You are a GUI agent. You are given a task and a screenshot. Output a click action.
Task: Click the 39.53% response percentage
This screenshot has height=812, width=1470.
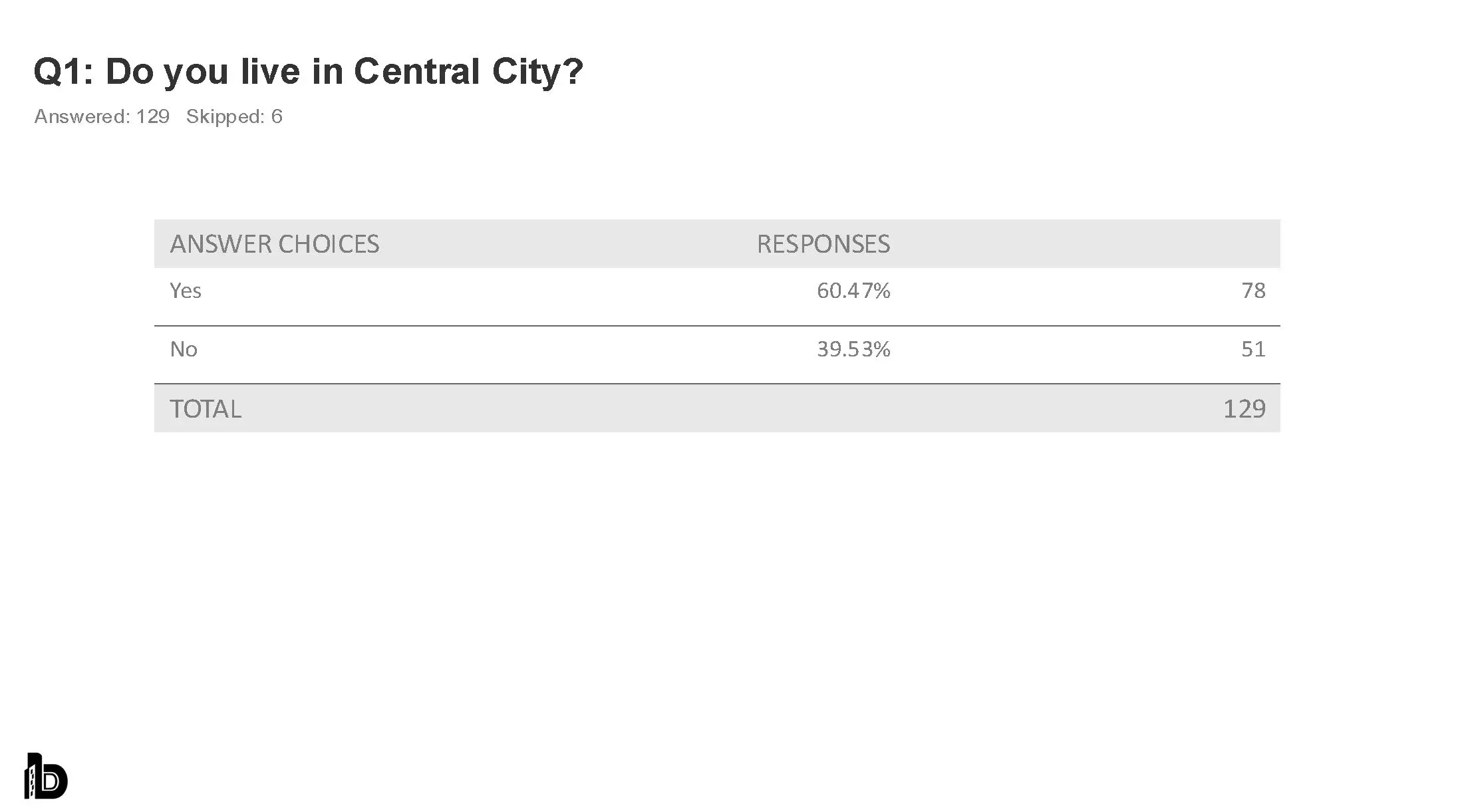click(853, 349)
